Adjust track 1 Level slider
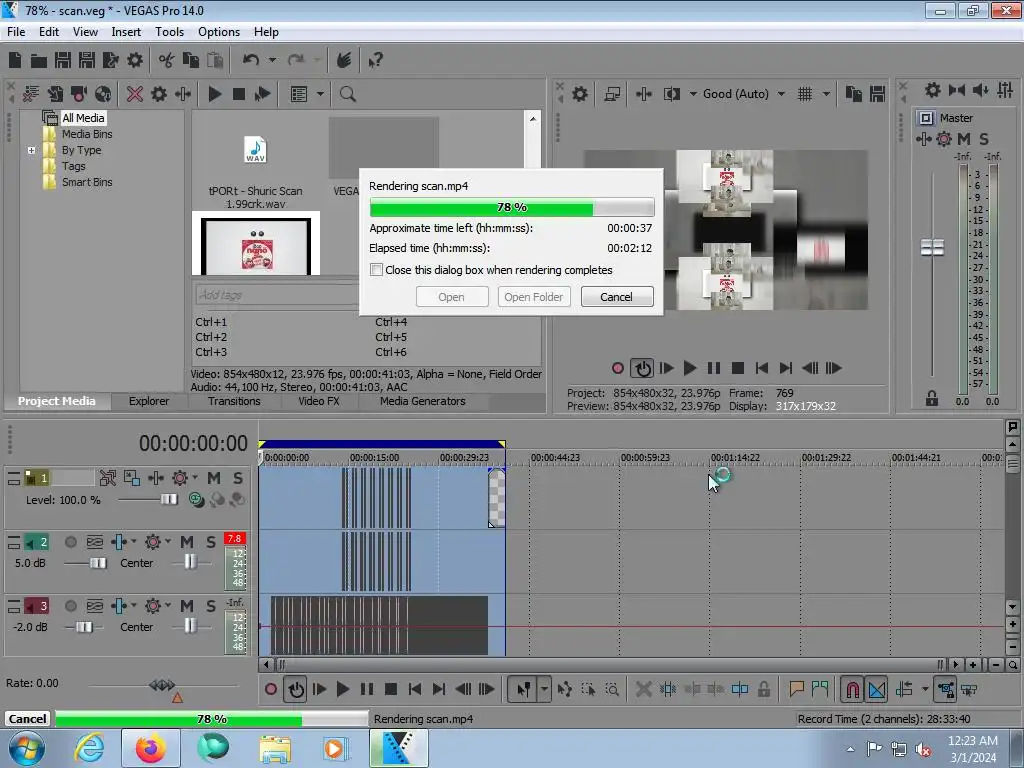The width and height of the screenshot is (1024, 768). (169, 500)
